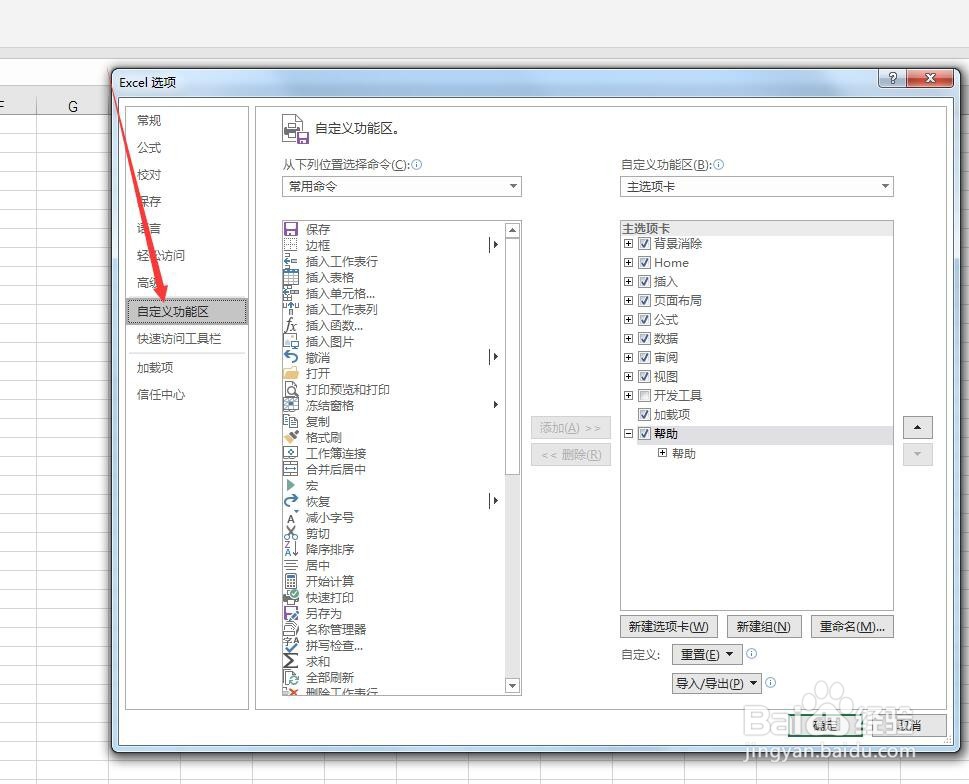This screenshot has height=784, width=969.
Task: Select the 工作簿连接 icon
Action: 290,453
